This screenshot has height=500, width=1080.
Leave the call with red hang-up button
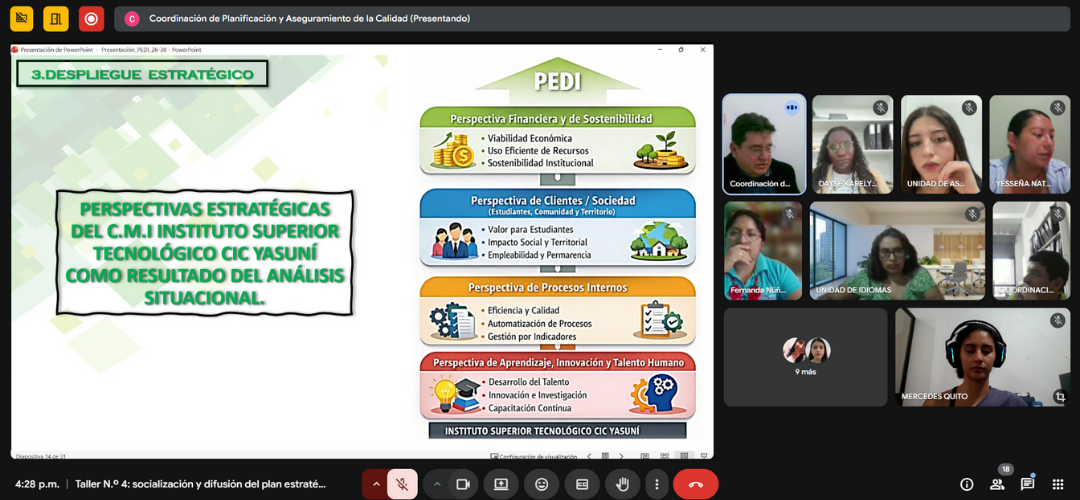tap(696, 484)
